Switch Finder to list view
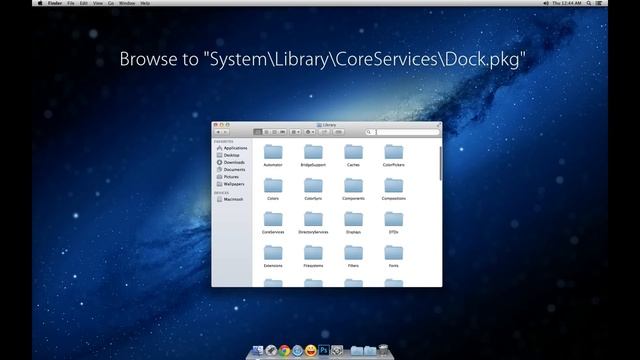Screen dimensions: 640x360 [266, 132]
